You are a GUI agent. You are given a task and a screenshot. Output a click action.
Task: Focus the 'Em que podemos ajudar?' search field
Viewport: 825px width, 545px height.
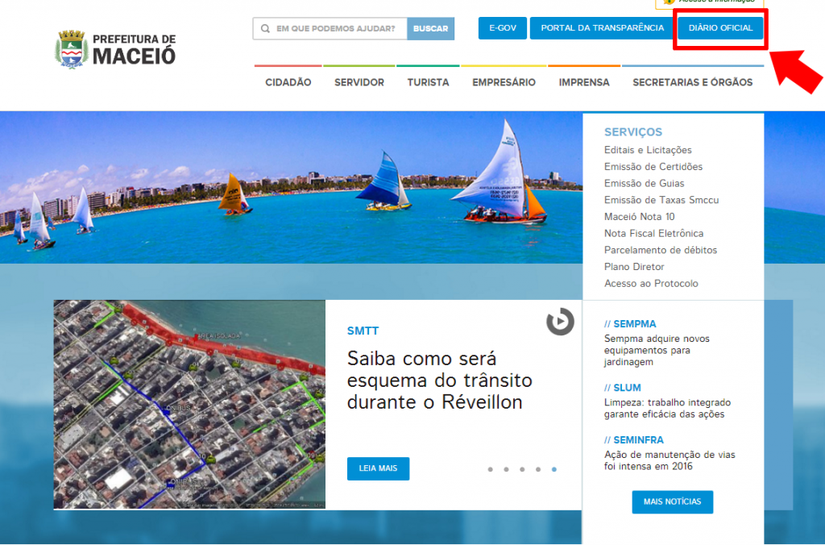coord(330,28)
